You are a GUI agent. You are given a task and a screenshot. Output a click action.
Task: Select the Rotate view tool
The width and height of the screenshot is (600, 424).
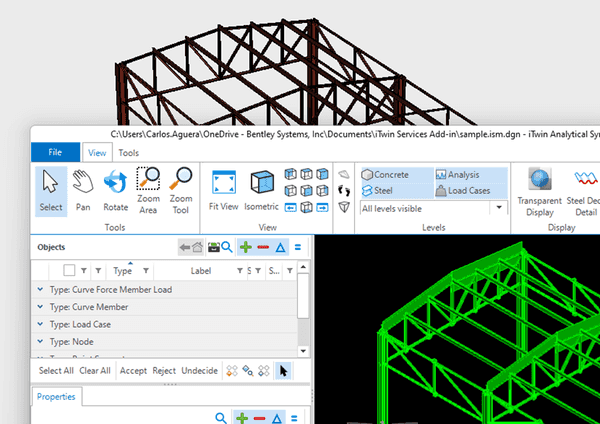click(x=116, y=190)
